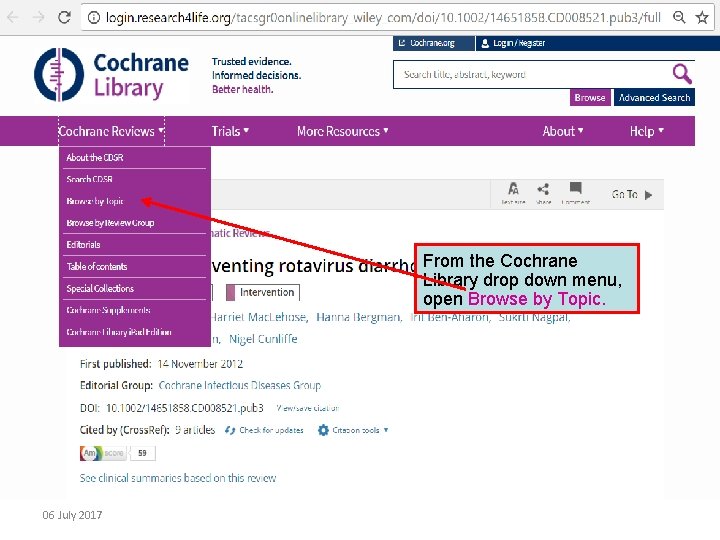720x540 pixels.
Task: Click the Browse button
Action: click(x=590, y=98)
